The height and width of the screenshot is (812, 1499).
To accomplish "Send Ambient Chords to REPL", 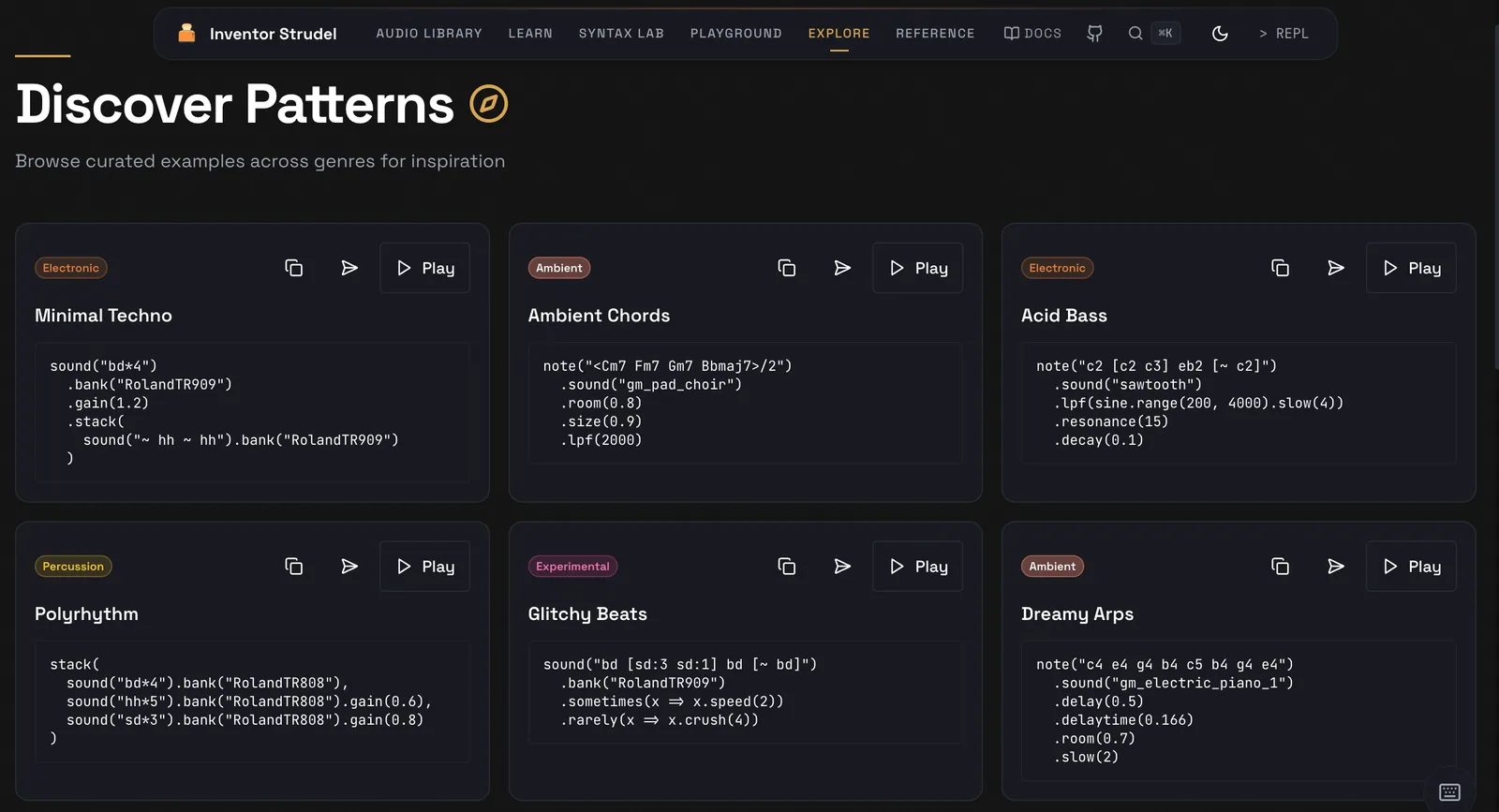I will [x=842, y=268].
